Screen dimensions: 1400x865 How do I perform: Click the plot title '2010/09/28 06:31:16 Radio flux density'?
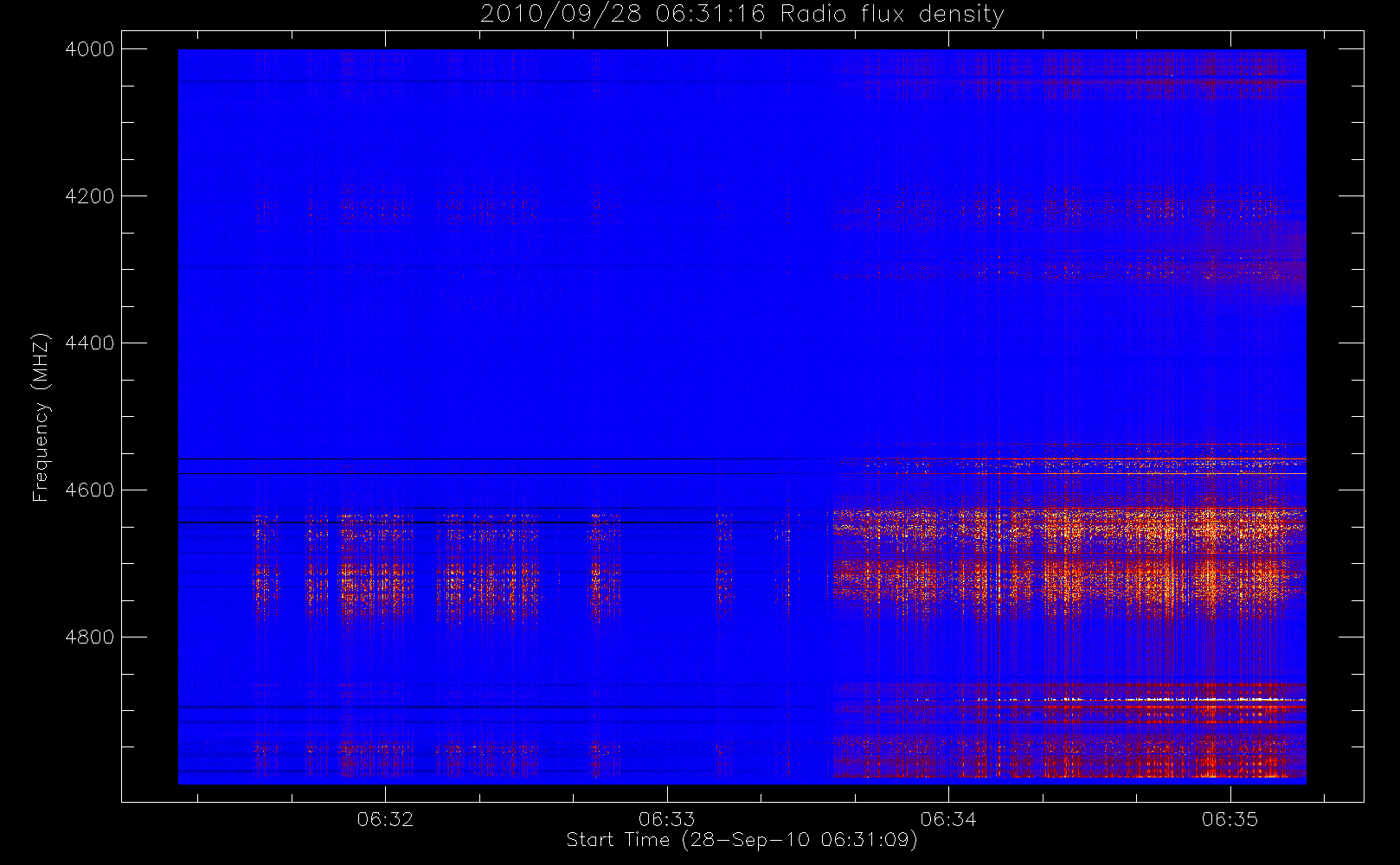[x=742, y=14]
